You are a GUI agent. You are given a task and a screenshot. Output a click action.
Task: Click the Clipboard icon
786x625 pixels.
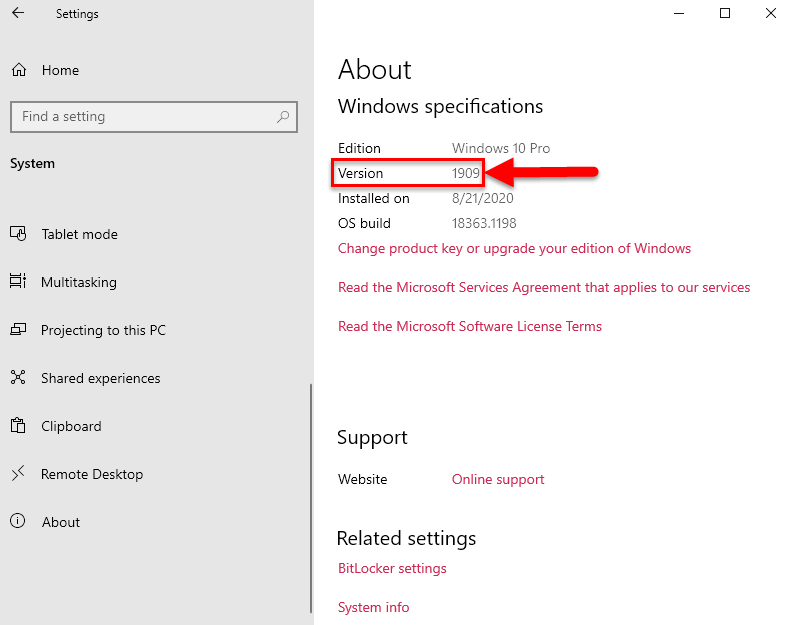18,426
